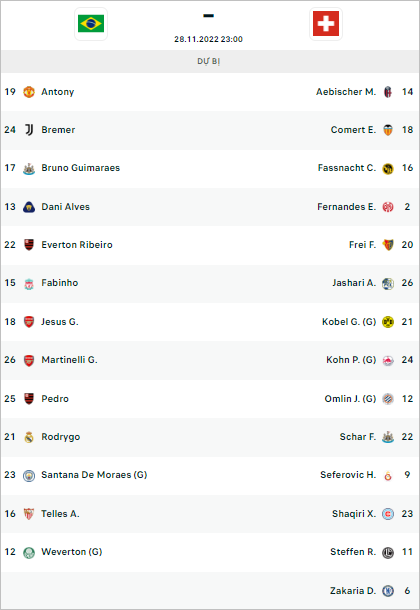Screen dimensions: 420x610
Task: Click Newcastle crest beside Bruno Guimaraes
Action: tap(29, 168)
